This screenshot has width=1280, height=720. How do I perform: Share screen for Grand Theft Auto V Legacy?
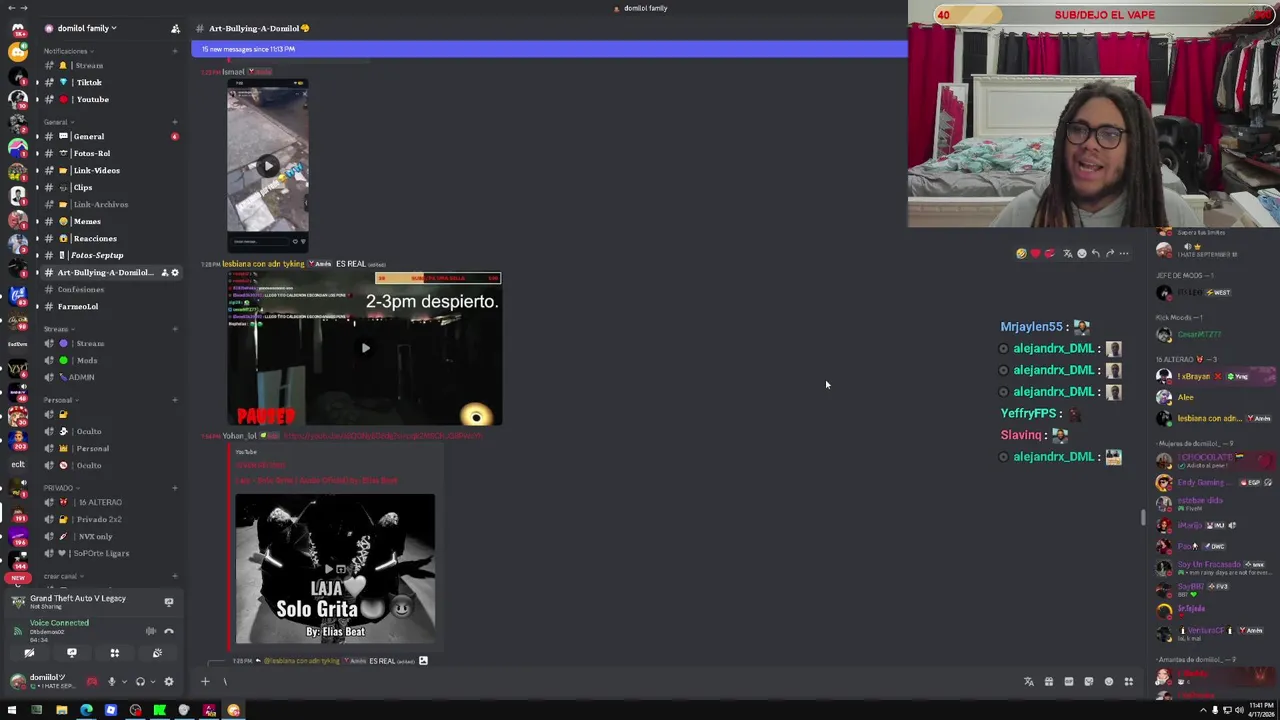[x=168, y=602]
